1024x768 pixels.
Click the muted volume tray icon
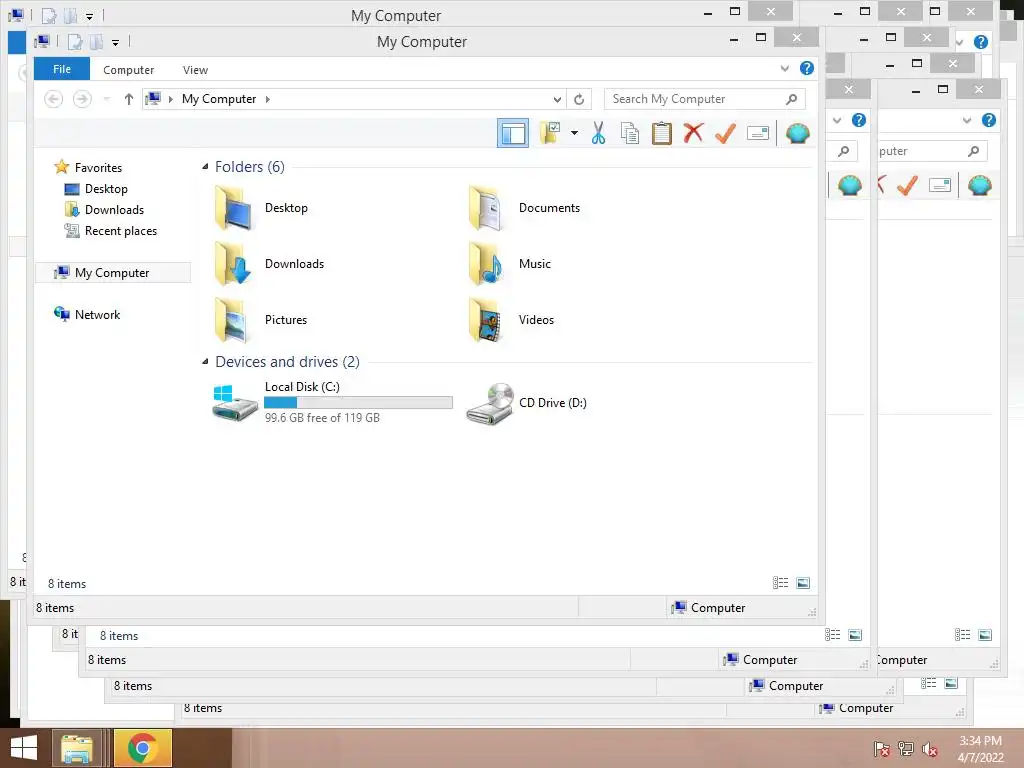tap(929, 749)
